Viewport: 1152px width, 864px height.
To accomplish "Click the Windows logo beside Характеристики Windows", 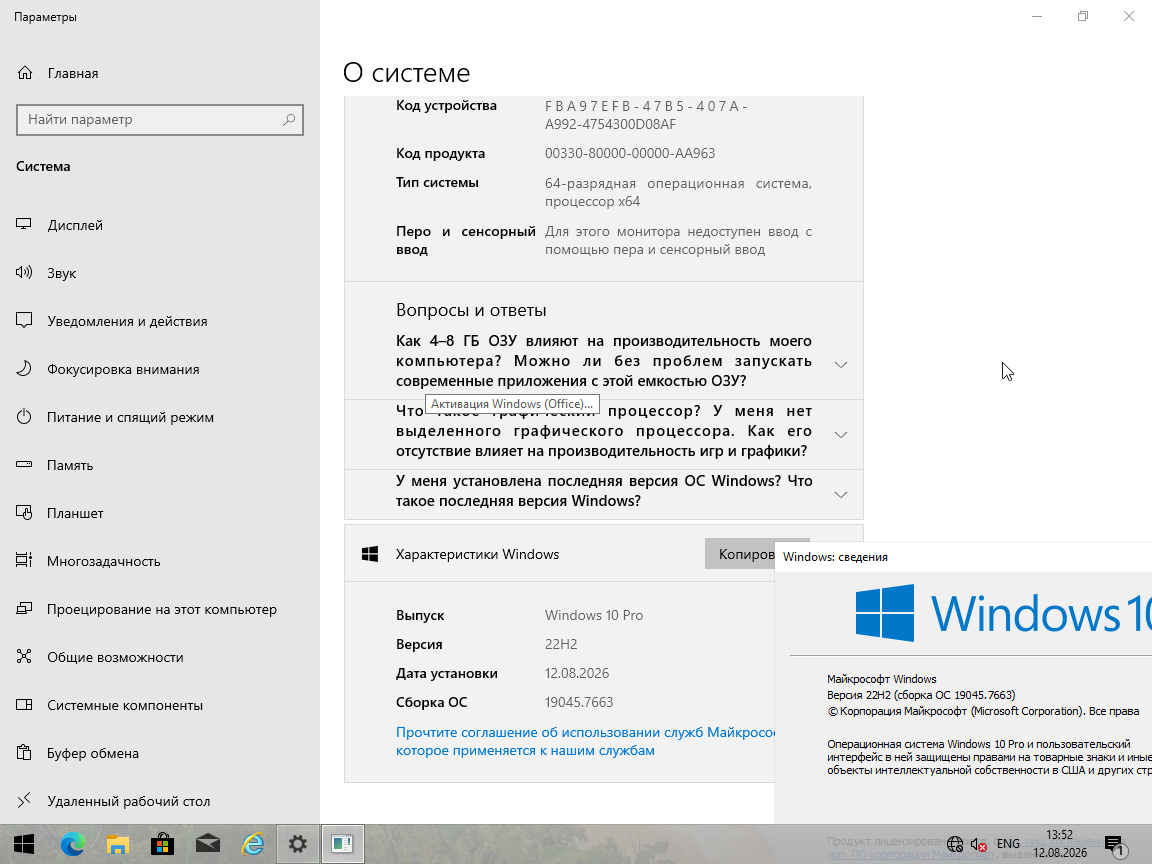I will click(370, 554).
